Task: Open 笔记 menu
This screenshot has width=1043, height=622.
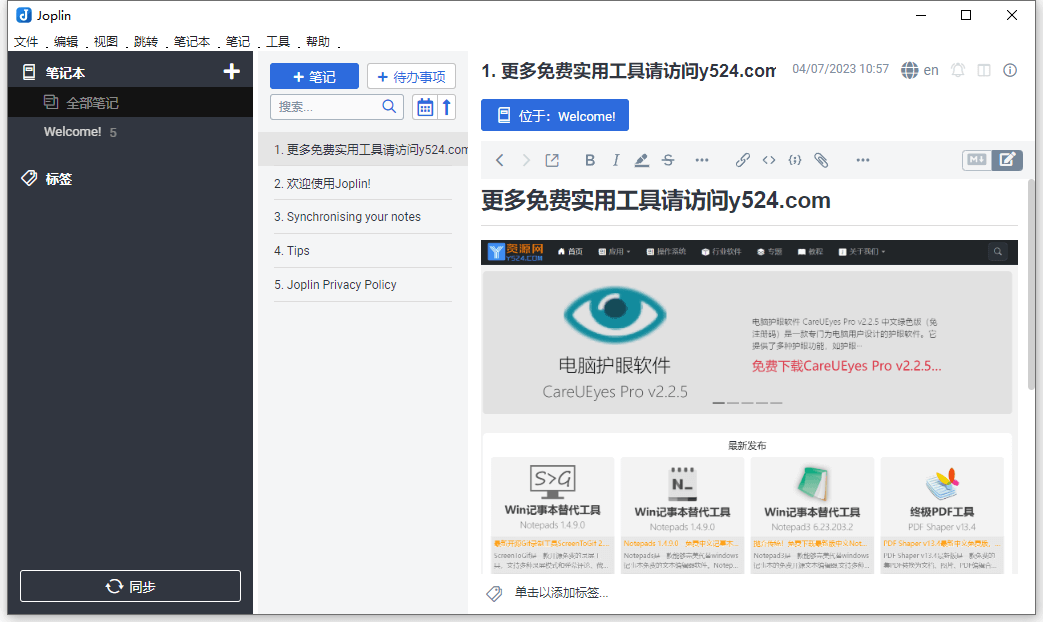Action: pyautogui.click(x=237, y=42)
